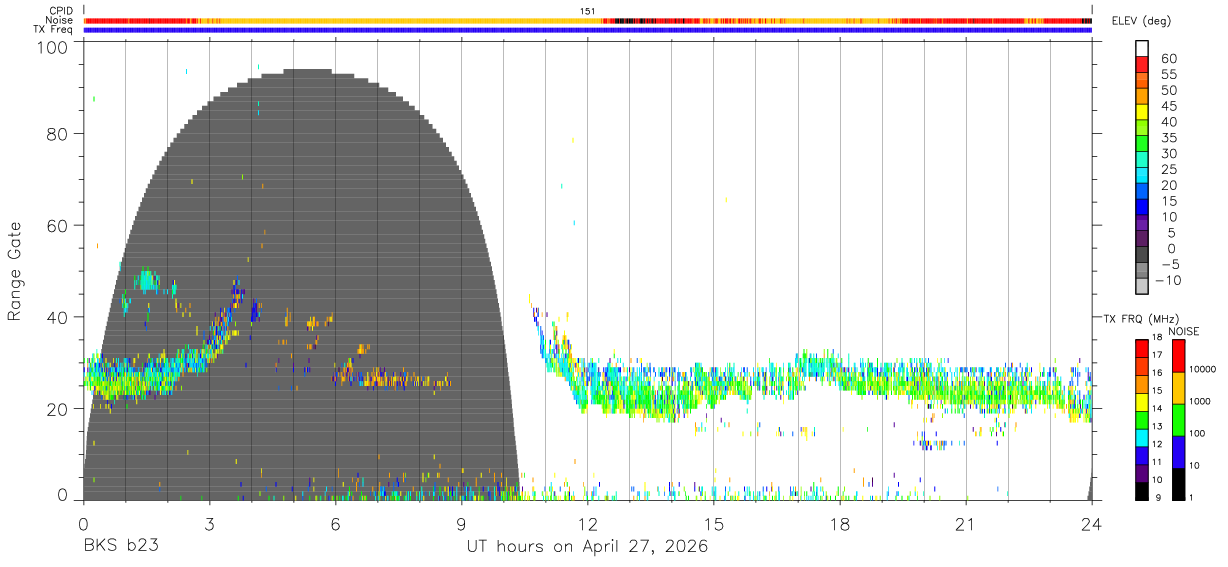Click the BKS b23 radar label
Screen dimensions: 1228x567
click(x=120, y=547)
